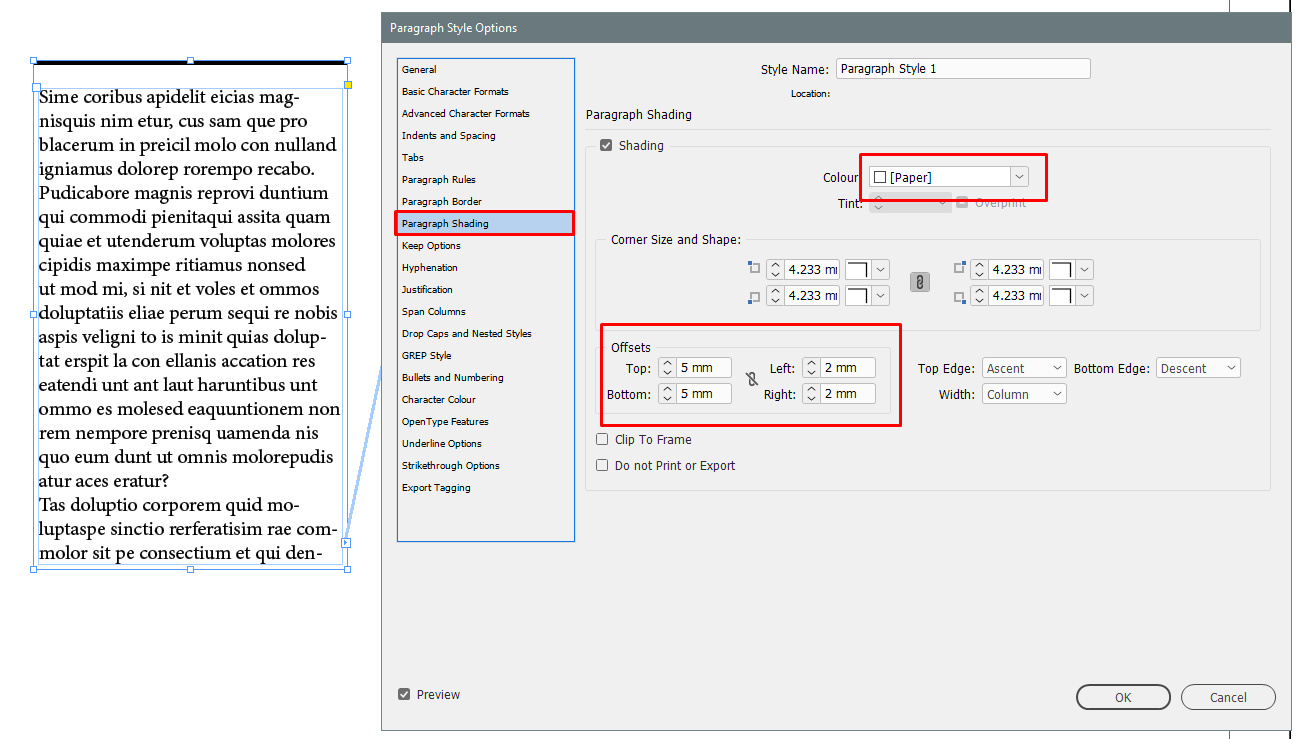The height and width of the screenshot is (739, 1299).
Task: Click the top-right corner size stepper
Action: coord(980,269)
